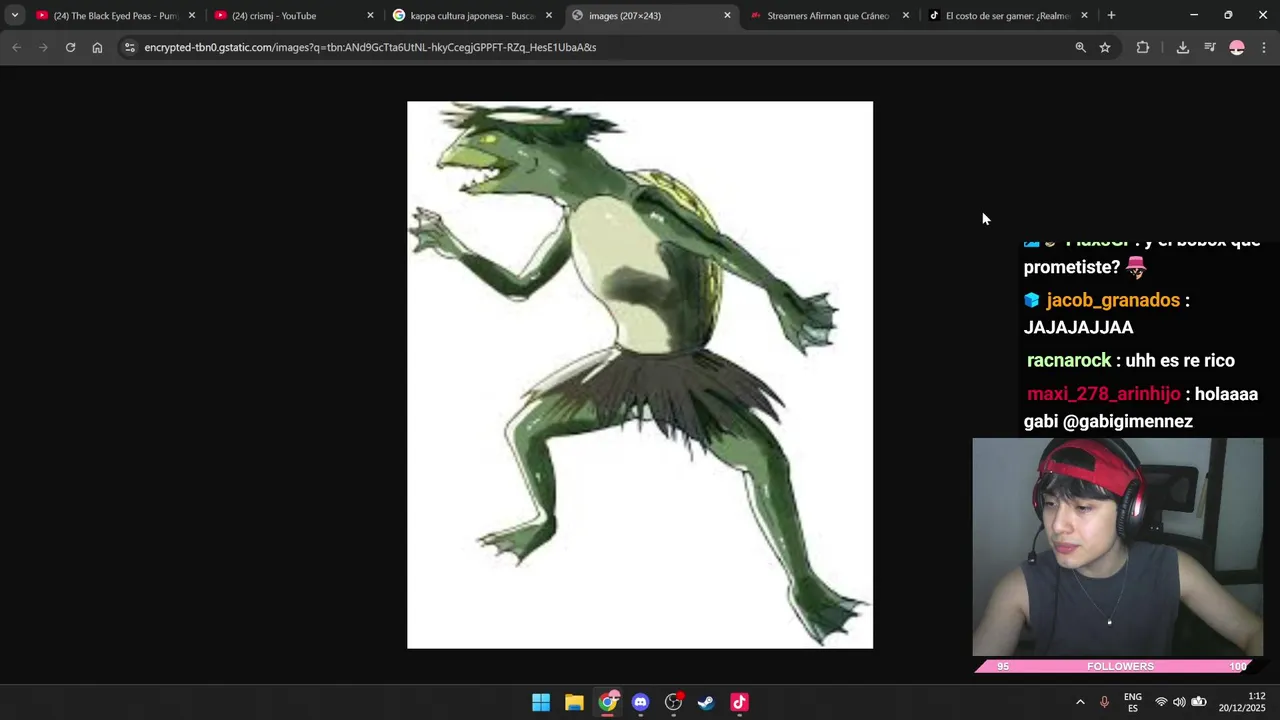Expand the hidden system tray icons
The height and width of the screenshot is (720, 1280).
tap(1080, 702)
